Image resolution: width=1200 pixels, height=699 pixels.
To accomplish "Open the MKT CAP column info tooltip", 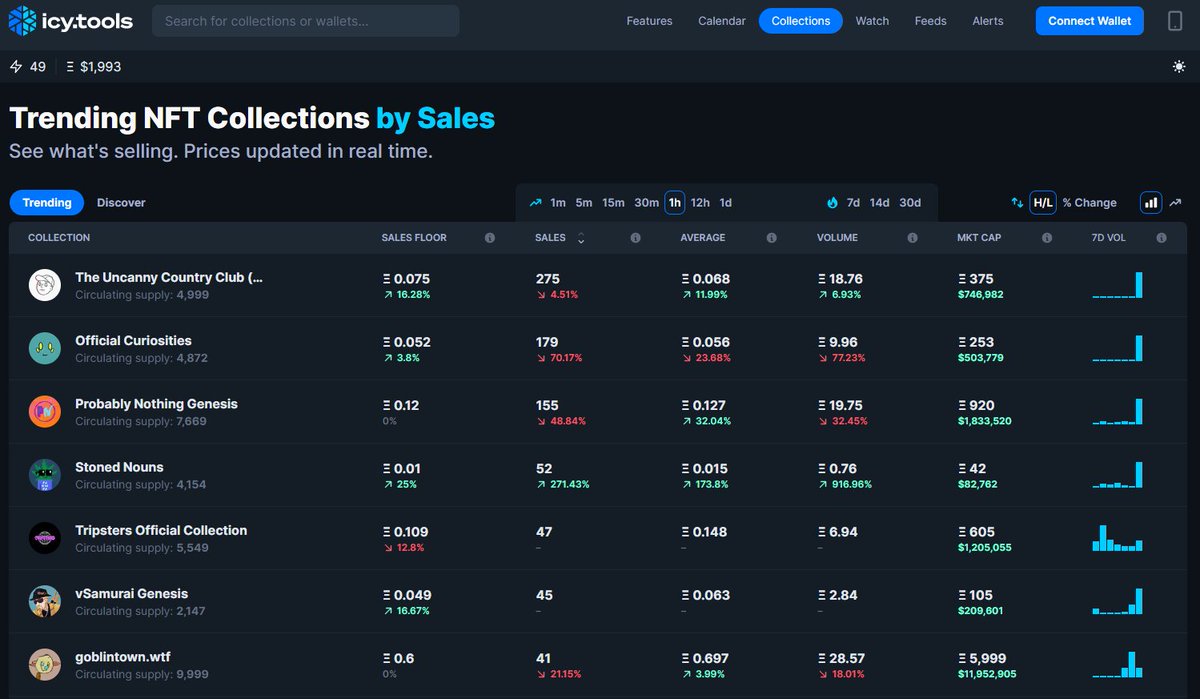I will [1046, 238].
